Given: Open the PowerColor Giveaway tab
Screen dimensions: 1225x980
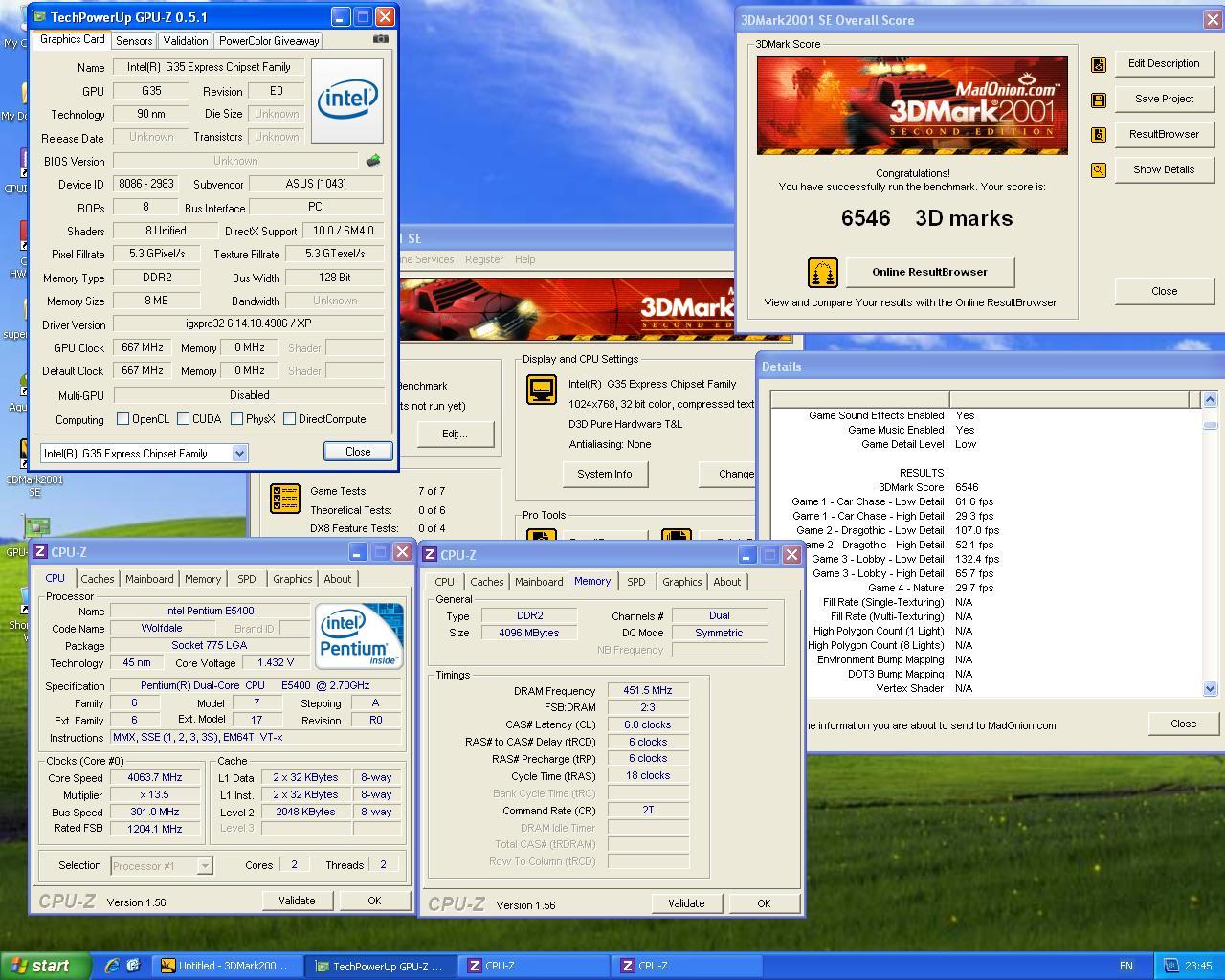Looking at the screenshot, I should pyautogui.click(x=269, y=41).
